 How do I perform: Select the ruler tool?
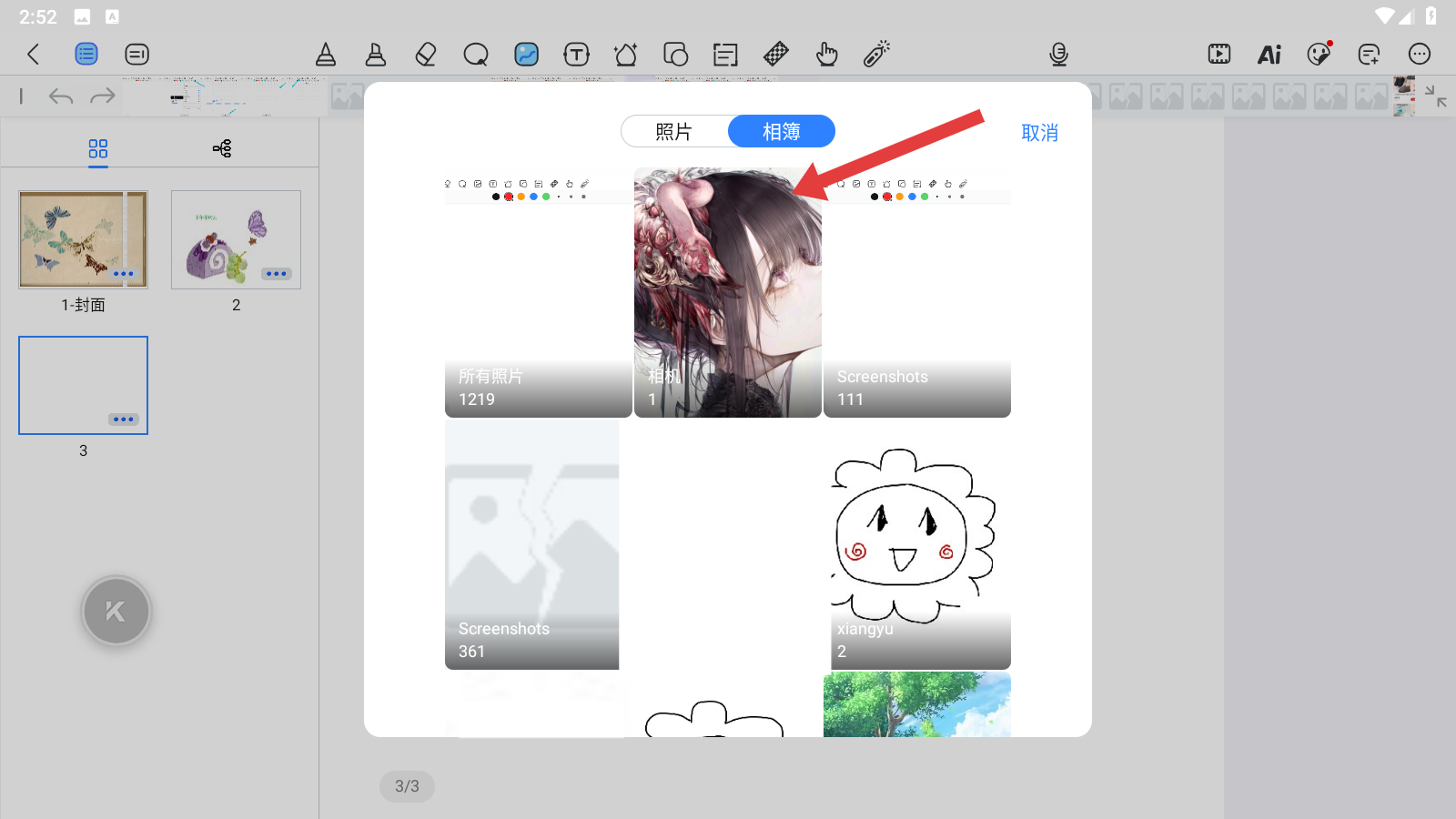[x=775, y=55]
